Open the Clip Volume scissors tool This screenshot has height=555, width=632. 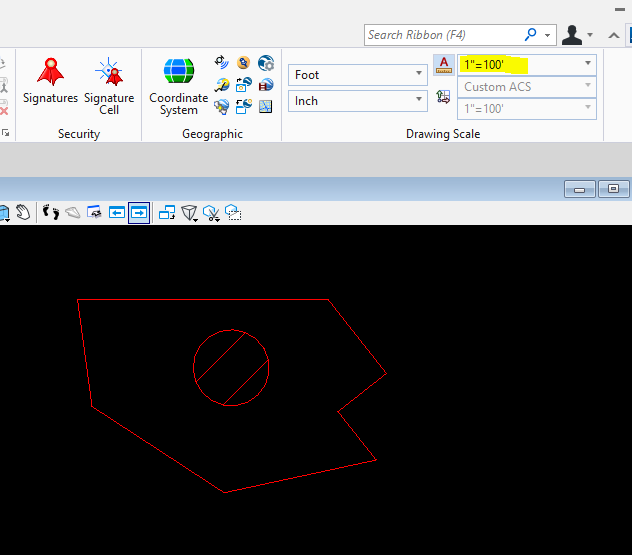pos(211,213)
